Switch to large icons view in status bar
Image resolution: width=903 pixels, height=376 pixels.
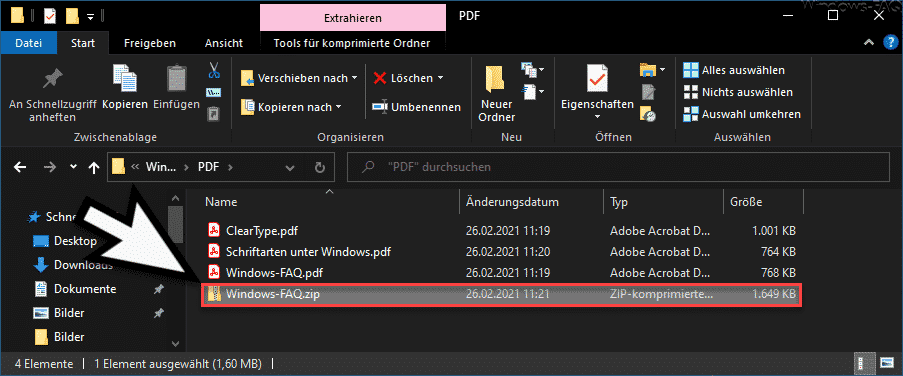pyautogui.click(x=887, y=363)
